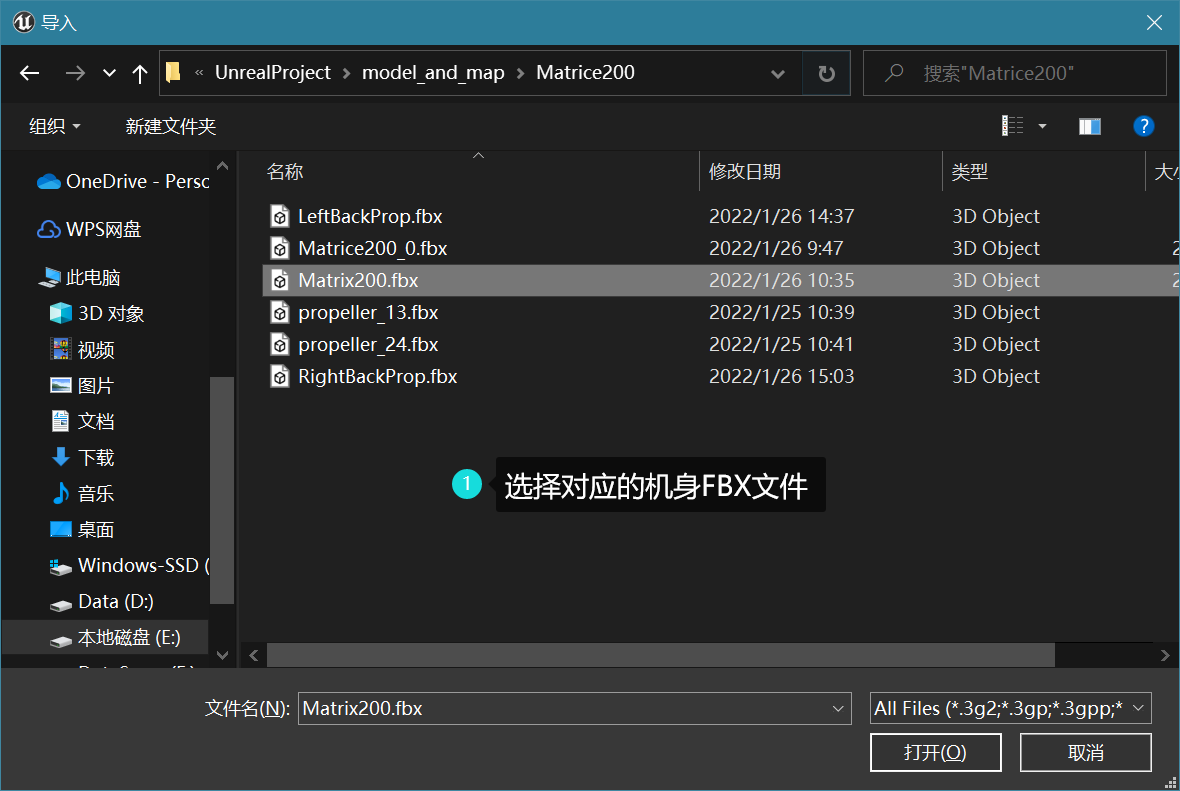Image resolution: width=1180 pixels, height=791 pixels.
Task: Open the view options dropdown arrow
Action: click(1042, 126)
